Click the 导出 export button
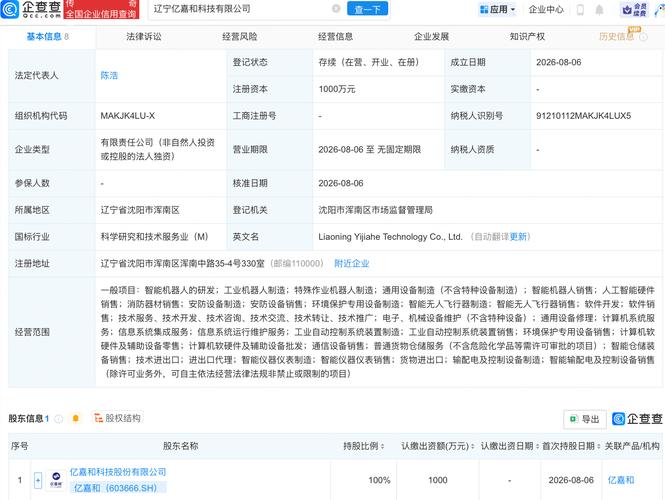The width and height of the screenshot is (665, 500). pos(585,419)
